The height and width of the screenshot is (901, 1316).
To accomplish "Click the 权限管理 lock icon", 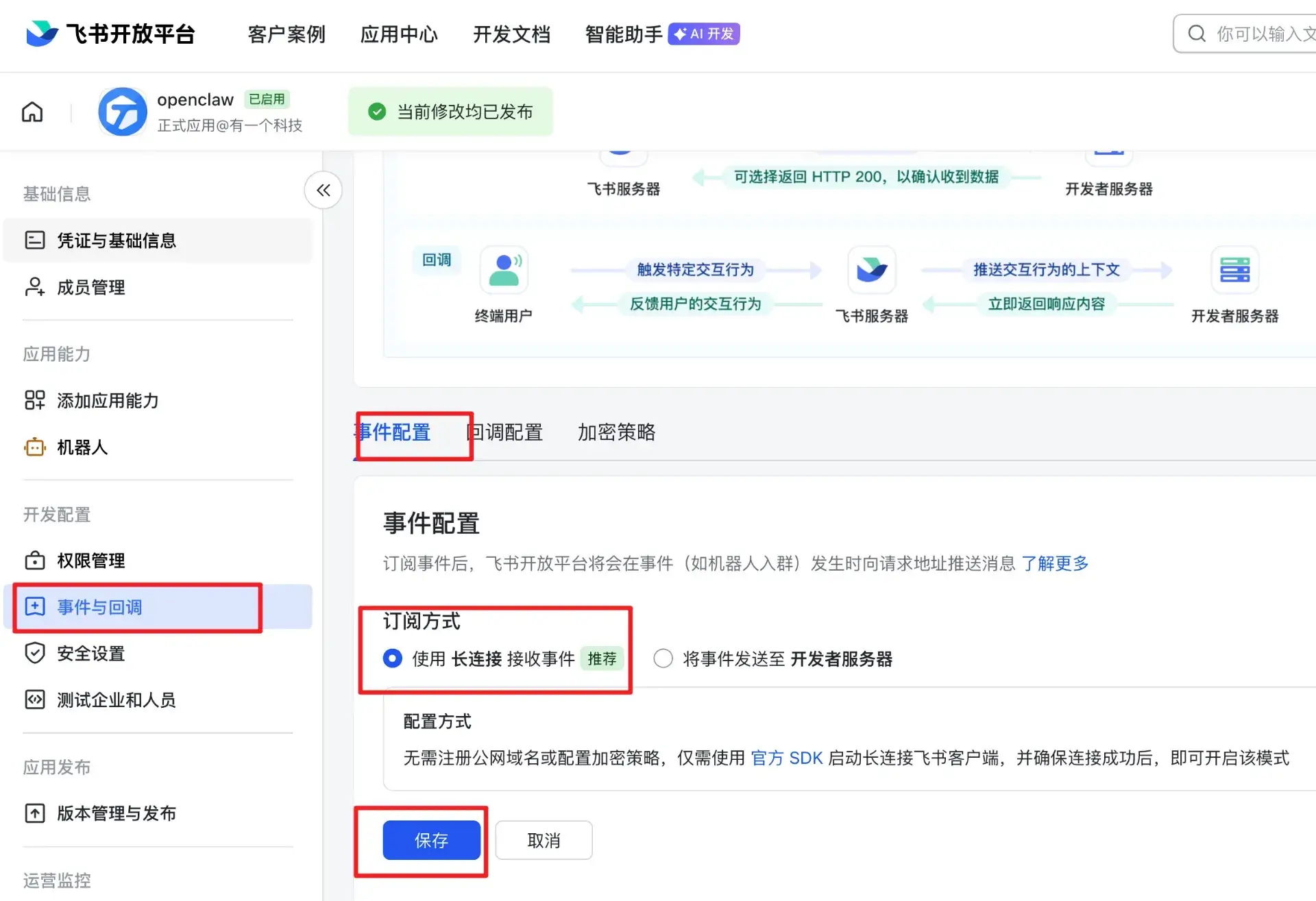I will [x=34, y=560].
